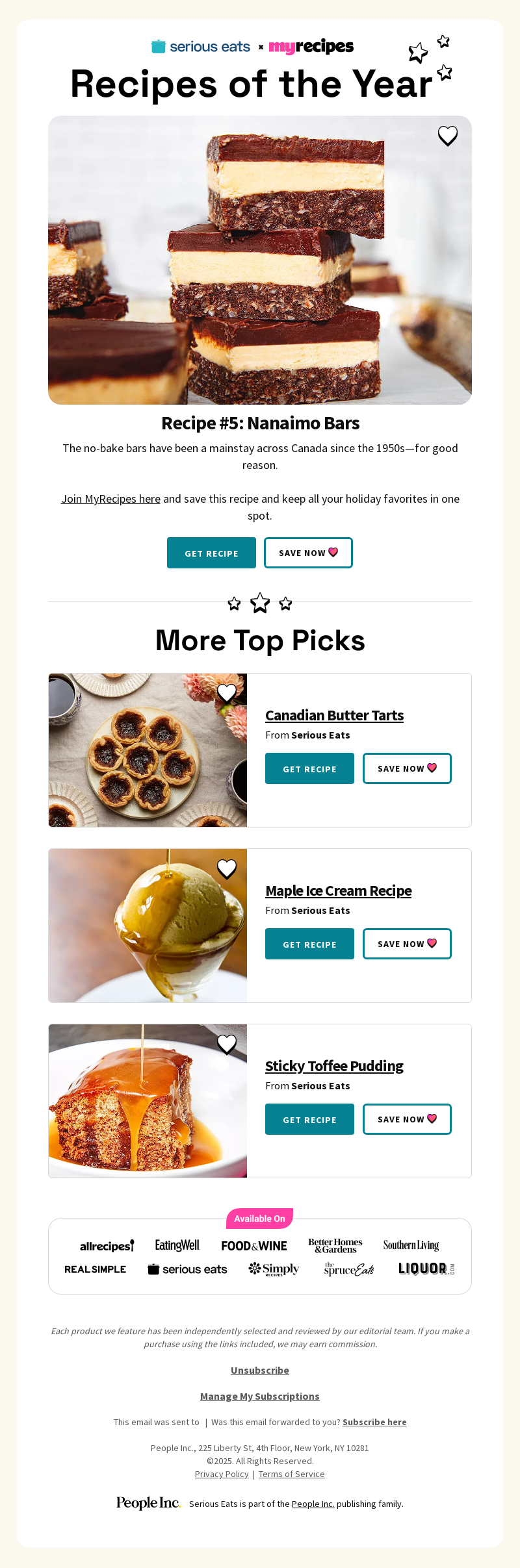Tap heart icon on Nanaimo Bars photo
520x1568 pixels.
tap(448, 136)
